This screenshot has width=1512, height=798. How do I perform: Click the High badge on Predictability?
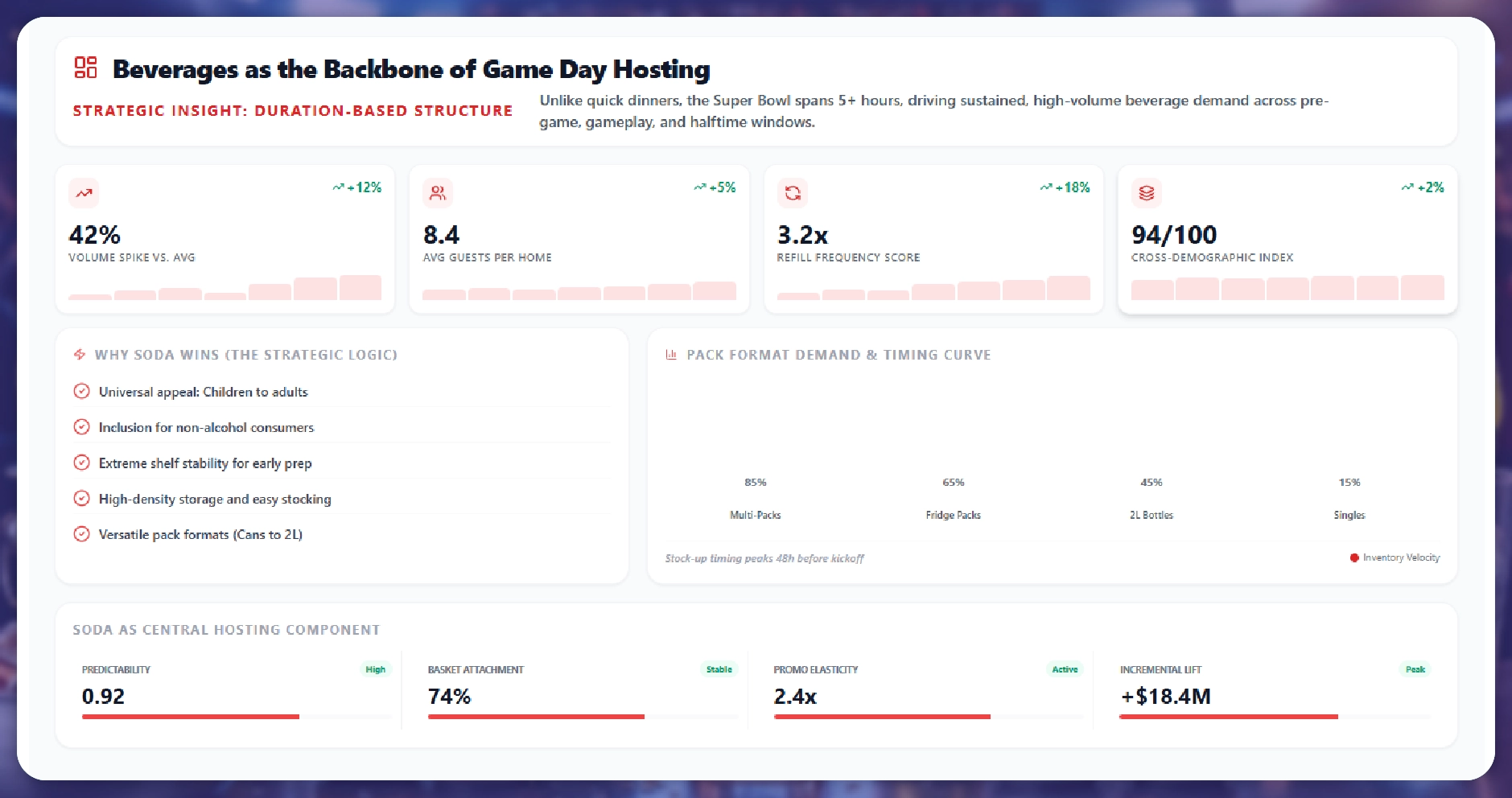pos(375,669)
